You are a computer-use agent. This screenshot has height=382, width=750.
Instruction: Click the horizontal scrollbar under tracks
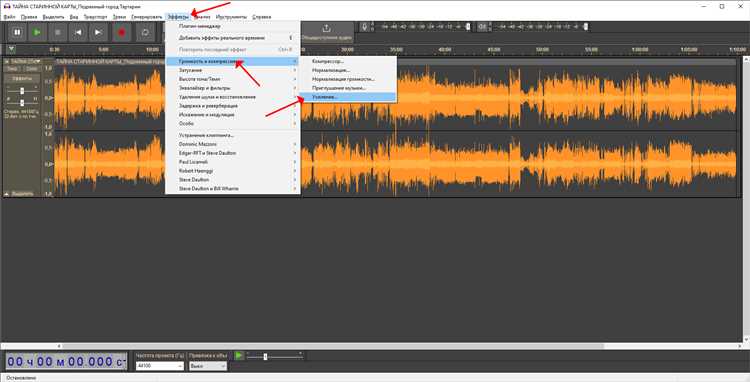[x=333, y=346]
